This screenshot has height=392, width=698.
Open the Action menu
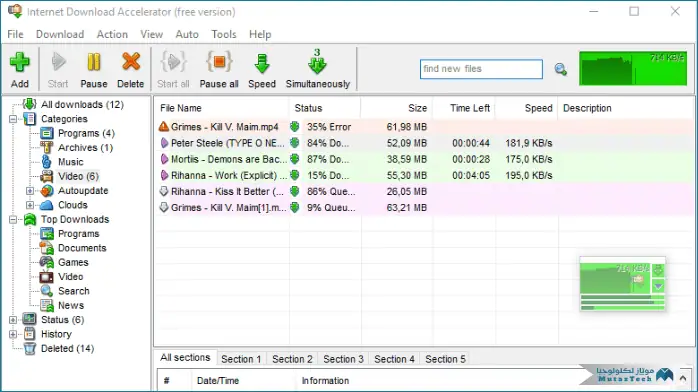coord(112,34)
